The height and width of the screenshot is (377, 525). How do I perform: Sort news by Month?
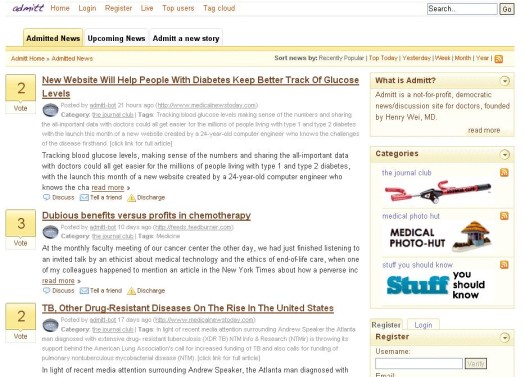463,58
